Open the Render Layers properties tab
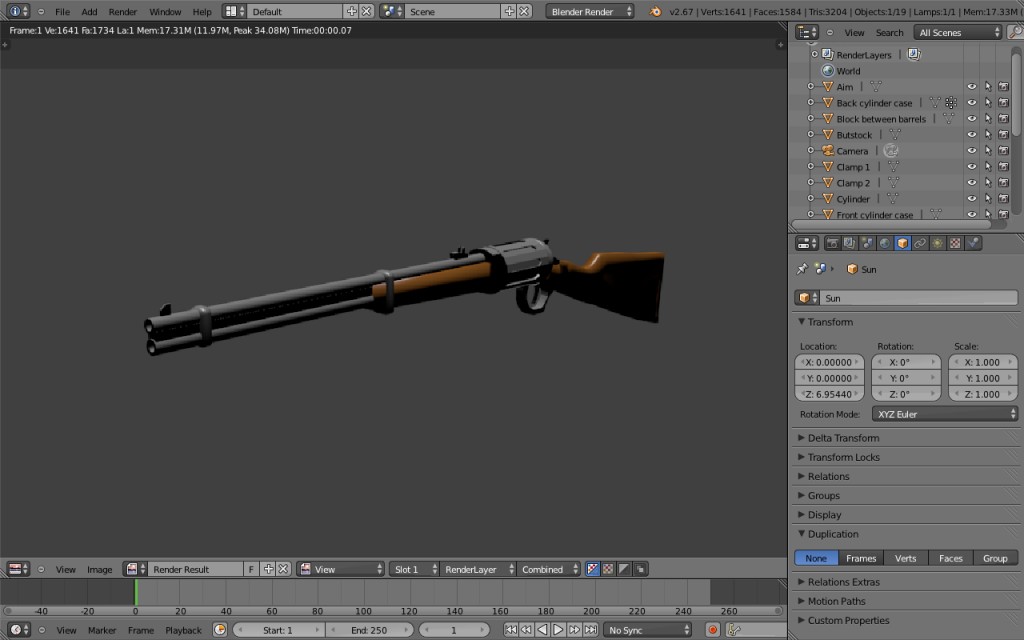Screen dimensions: 1024x640 tap(849, 242)
